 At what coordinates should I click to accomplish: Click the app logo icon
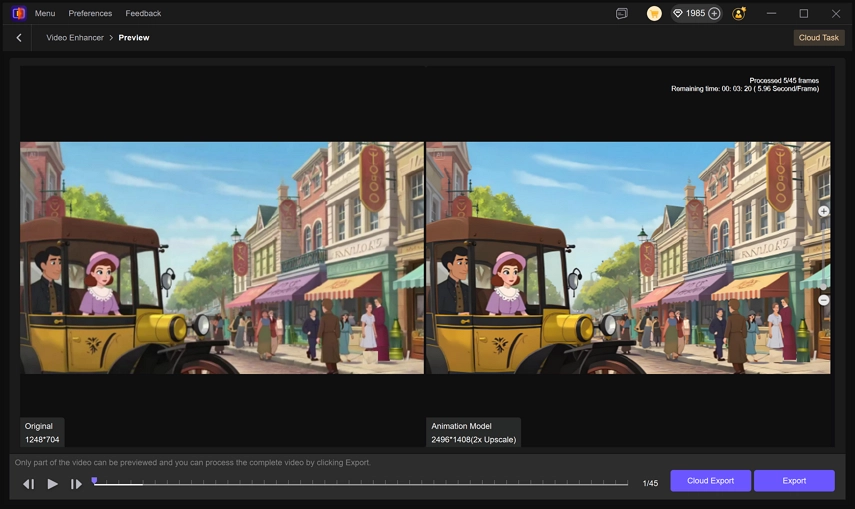click(x=18, y=13)
